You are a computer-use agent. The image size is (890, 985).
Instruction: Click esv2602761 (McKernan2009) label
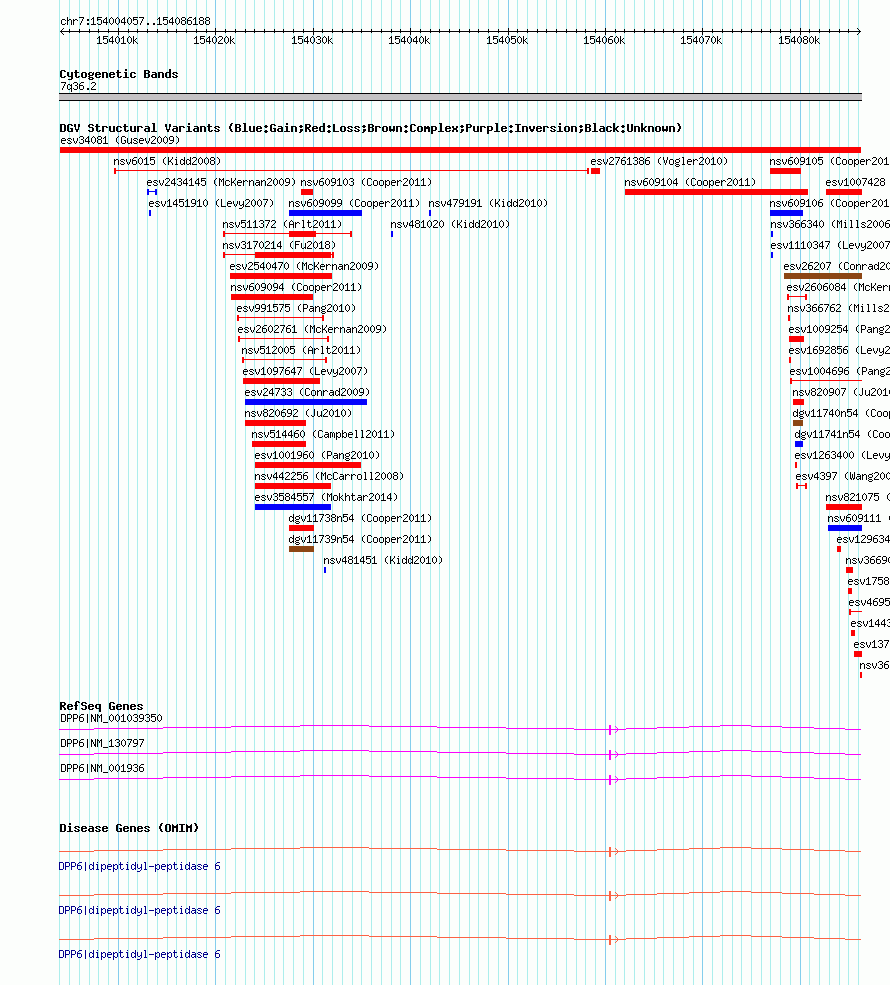click(312, 329)
